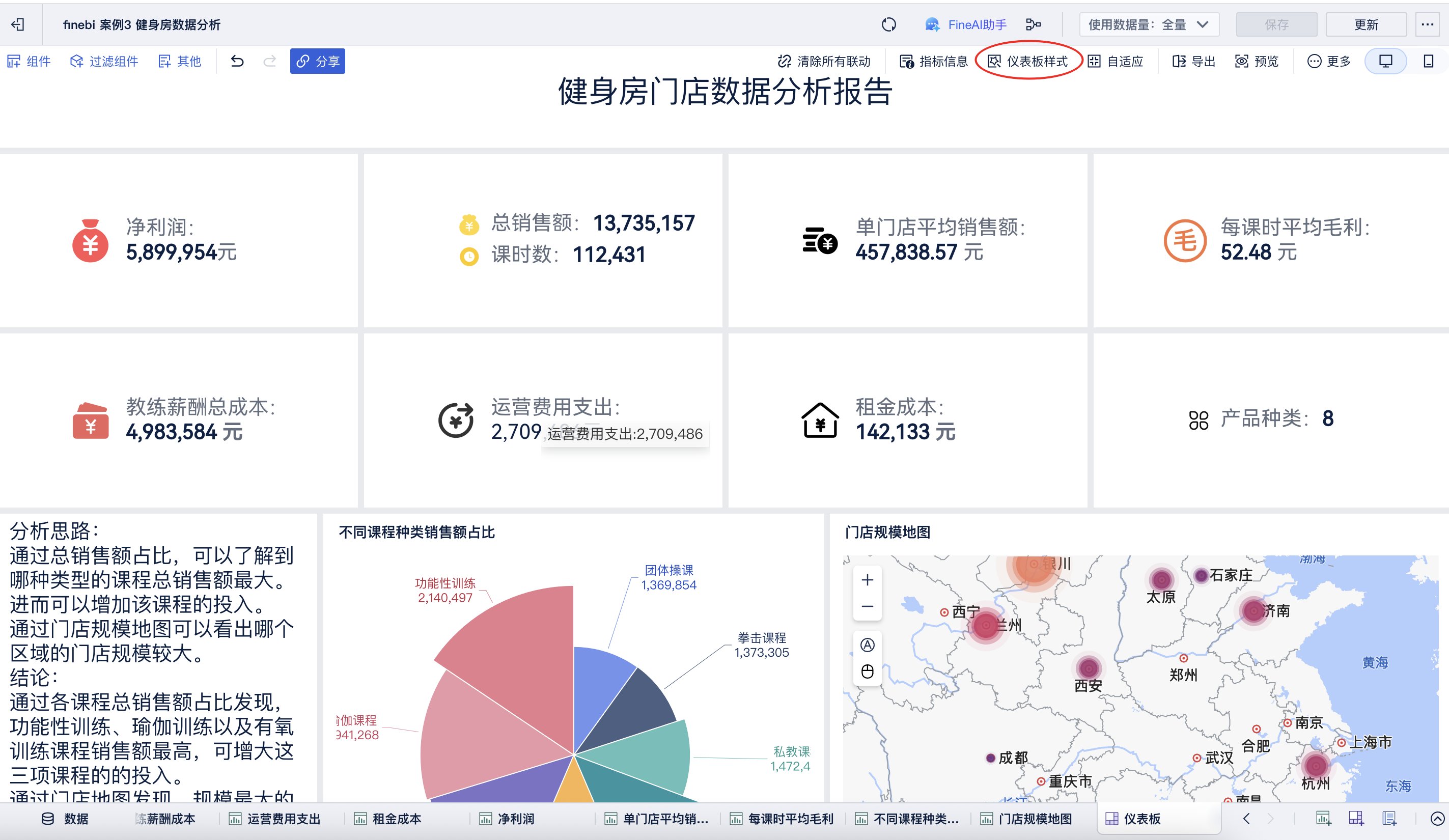Toggle 自适应 adaptive layout
The image size is (1449, 840).
[x=1116, y=61]
